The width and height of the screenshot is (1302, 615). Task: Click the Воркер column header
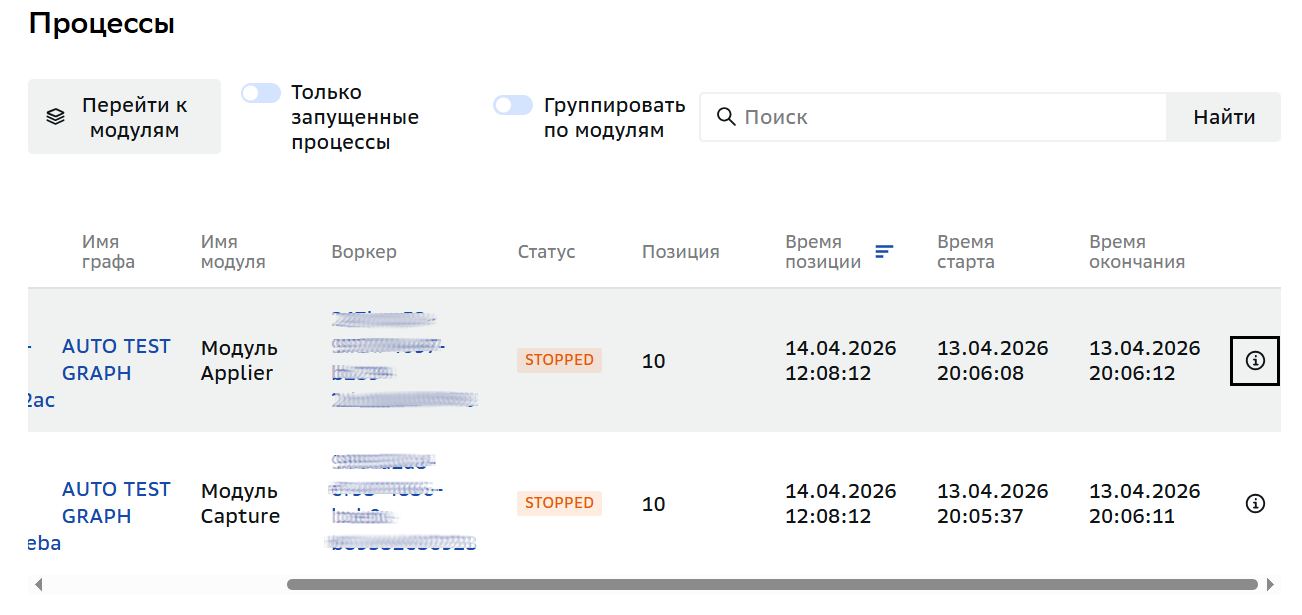click(x=364, y=252)
